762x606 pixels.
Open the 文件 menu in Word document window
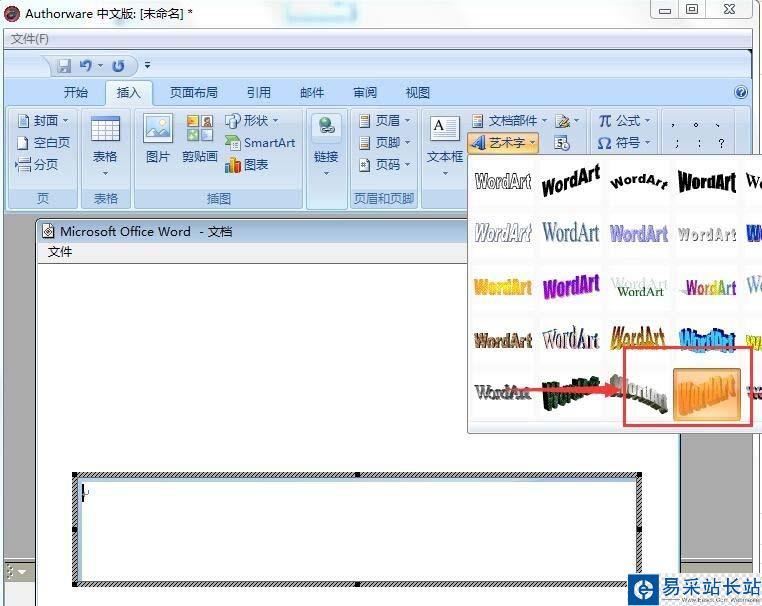60,252
